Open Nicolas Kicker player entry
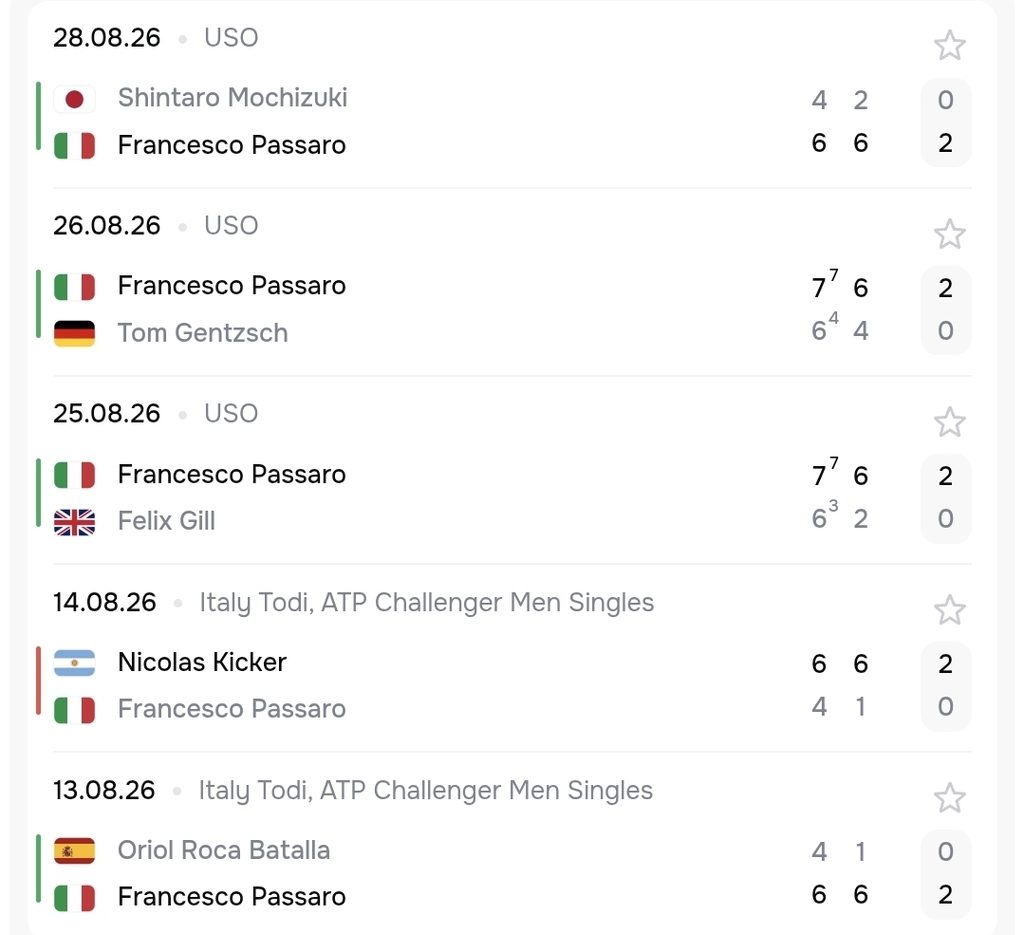The width and height of the screenshot is (1024, 935). (x=202, y=662)
